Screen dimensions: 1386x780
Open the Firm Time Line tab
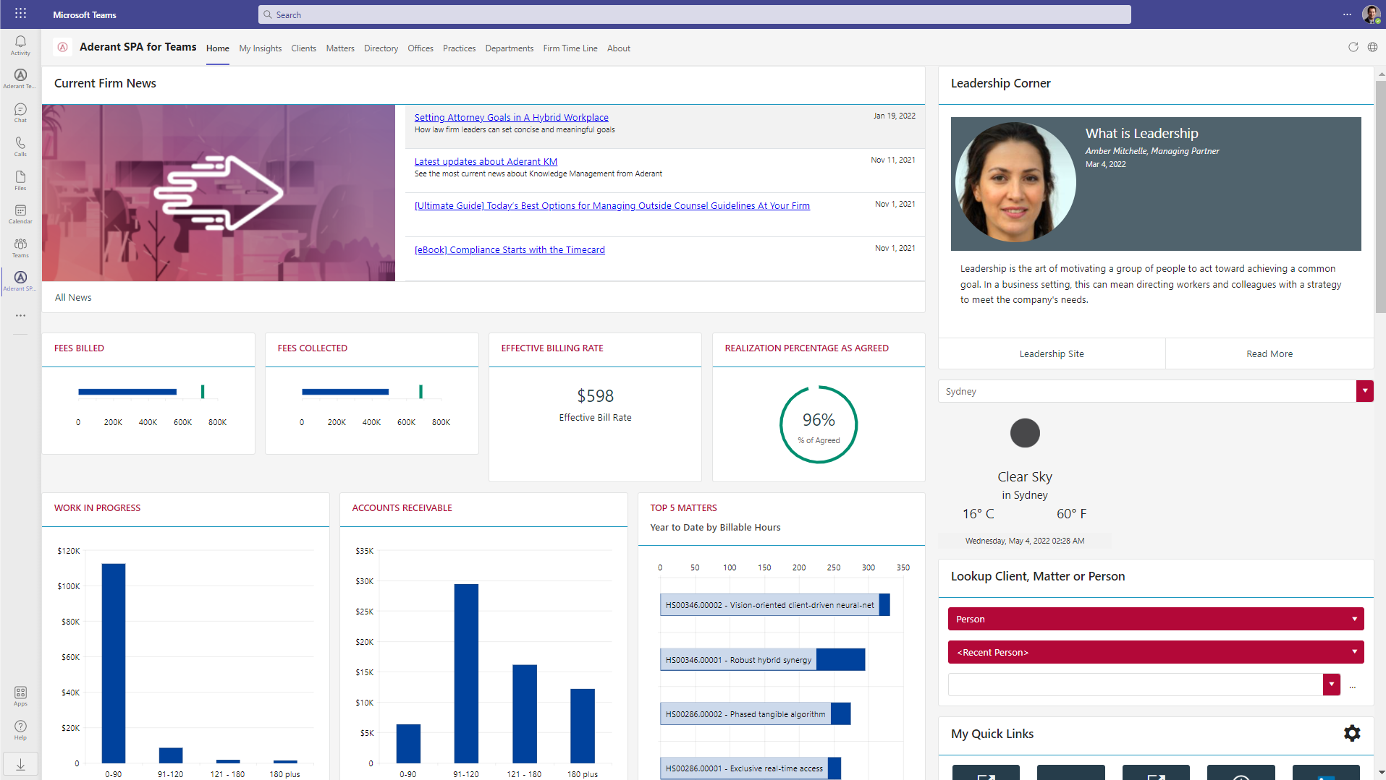pyautogui.click(x=570, y=48)
